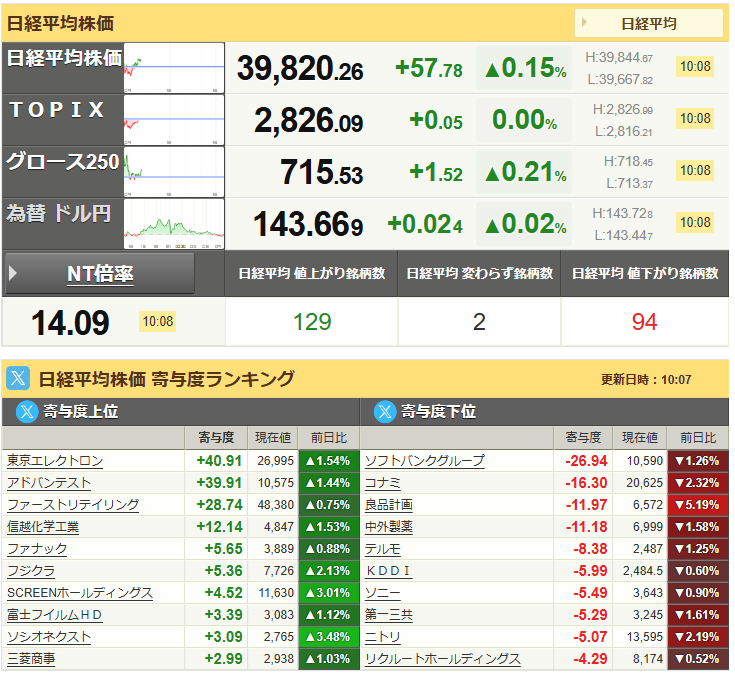Click the 更新日時：10:07 timestamp
735x678 pixels.
(x=646, y=379)
